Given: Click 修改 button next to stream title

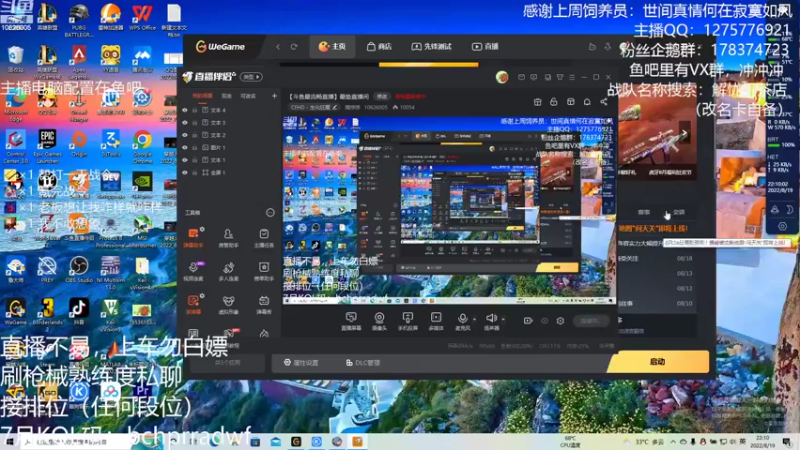Looking at the screenshot, I should point(382,96).
